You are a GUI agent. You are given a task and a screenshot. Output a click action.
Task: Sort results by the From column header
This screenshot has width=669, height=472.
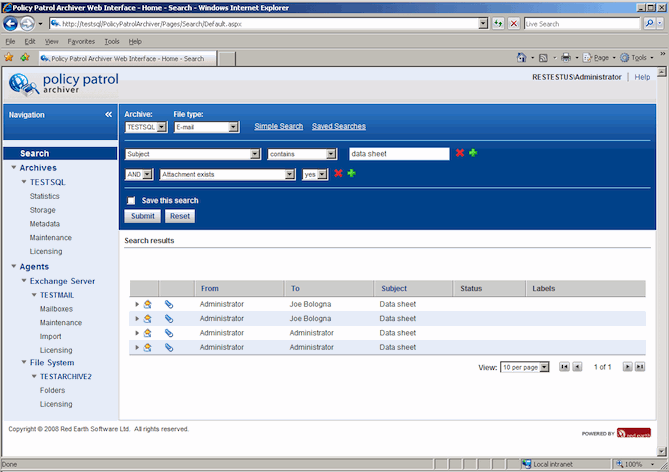coord(209,288)
